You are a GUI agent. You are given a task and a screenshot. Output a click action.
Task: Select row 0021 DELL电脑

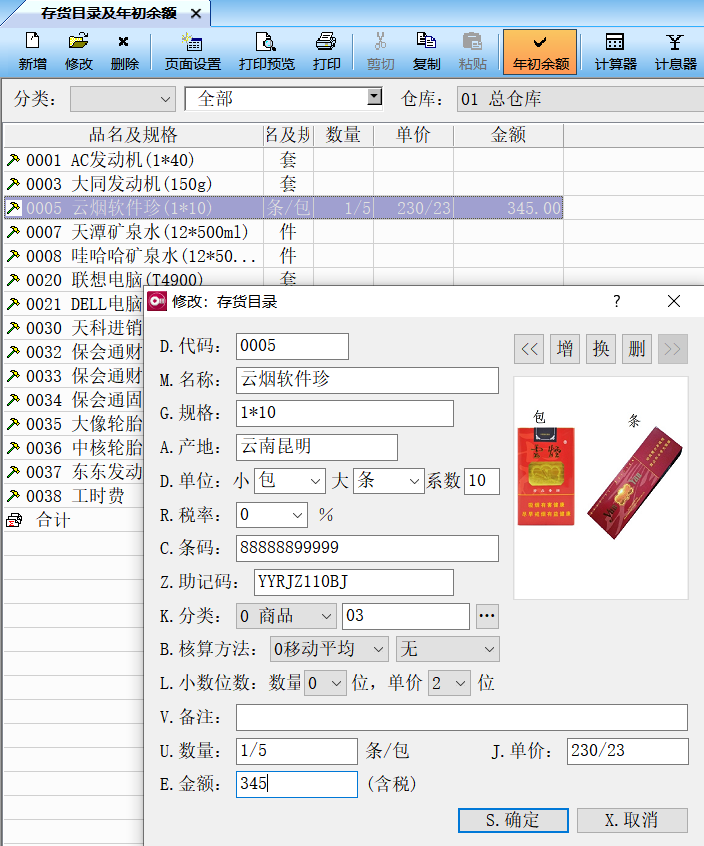(x=74, y=304)
